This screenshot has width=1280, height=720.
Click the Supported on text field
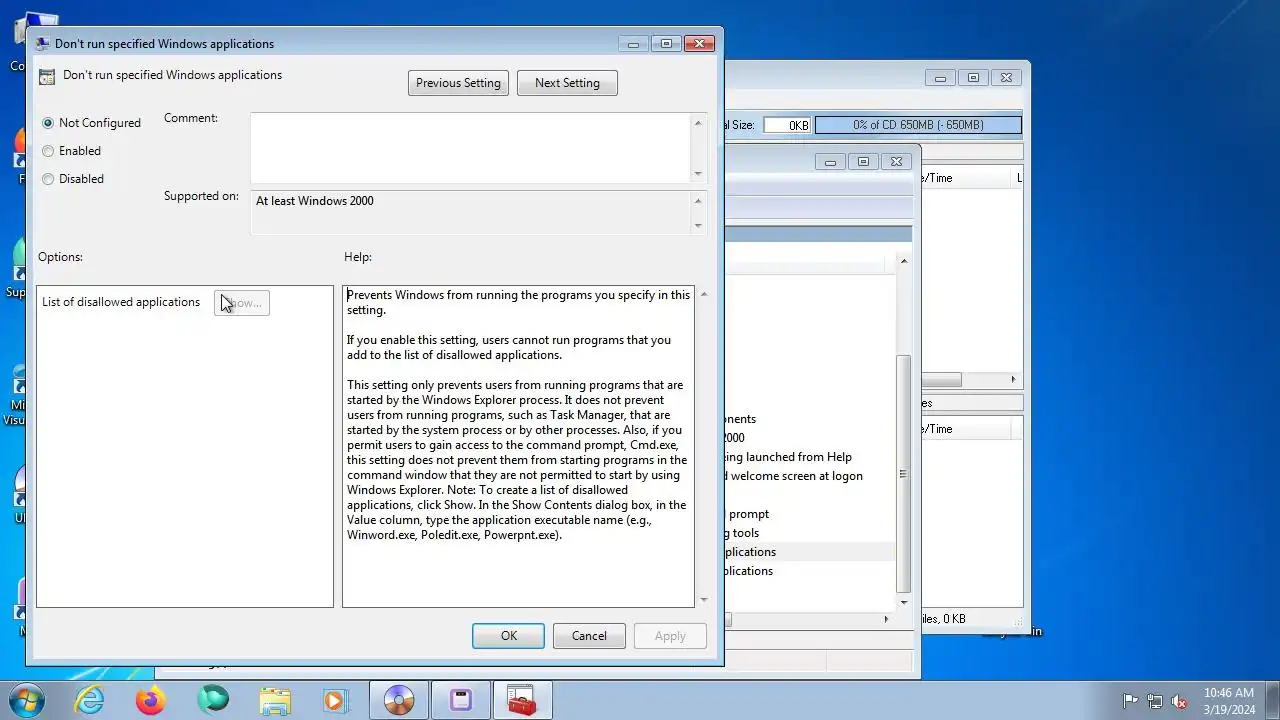point(470,213)
